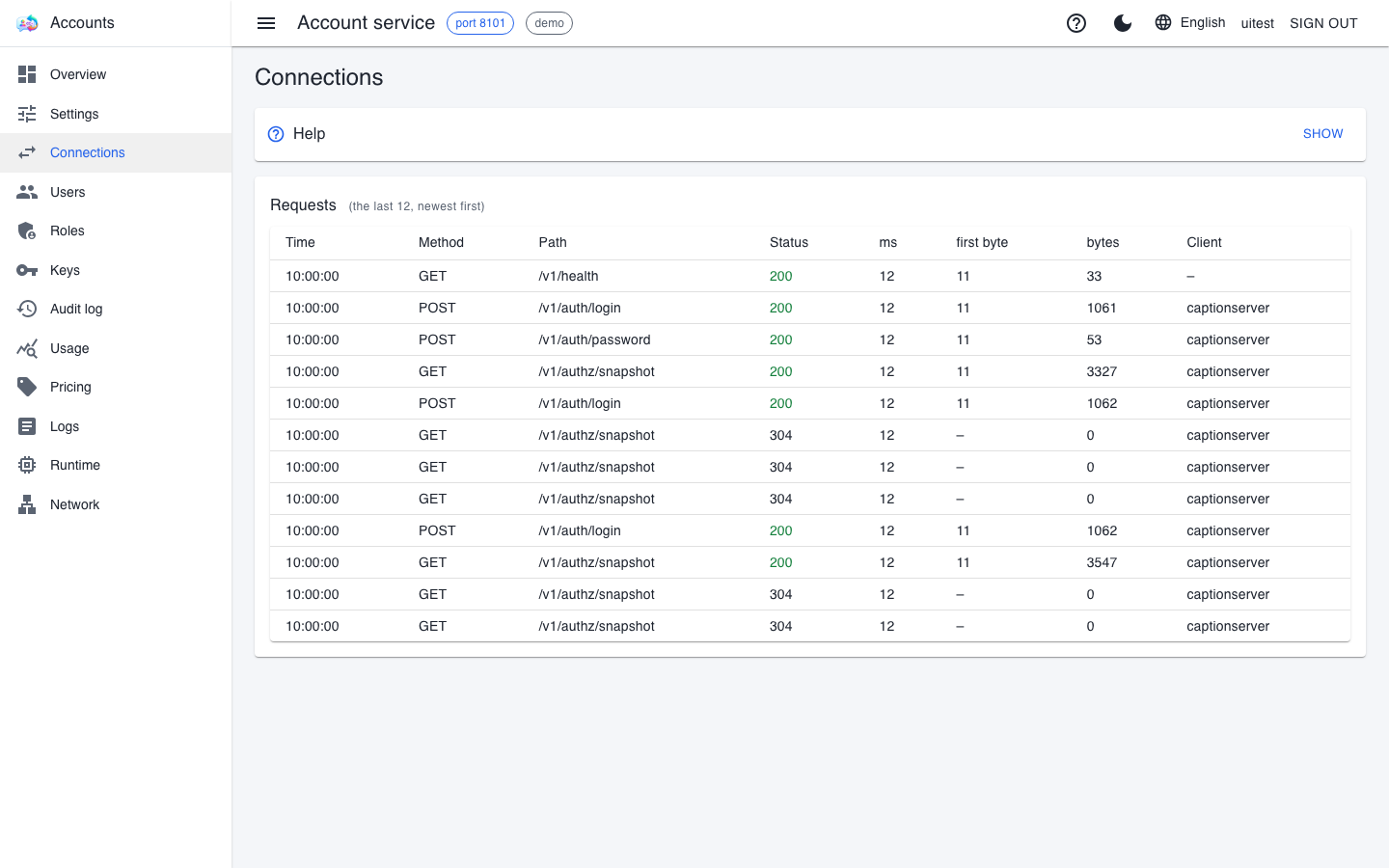Go to Overview in the sidebar
Screen dimensions: 1389x868
(116, 74)
